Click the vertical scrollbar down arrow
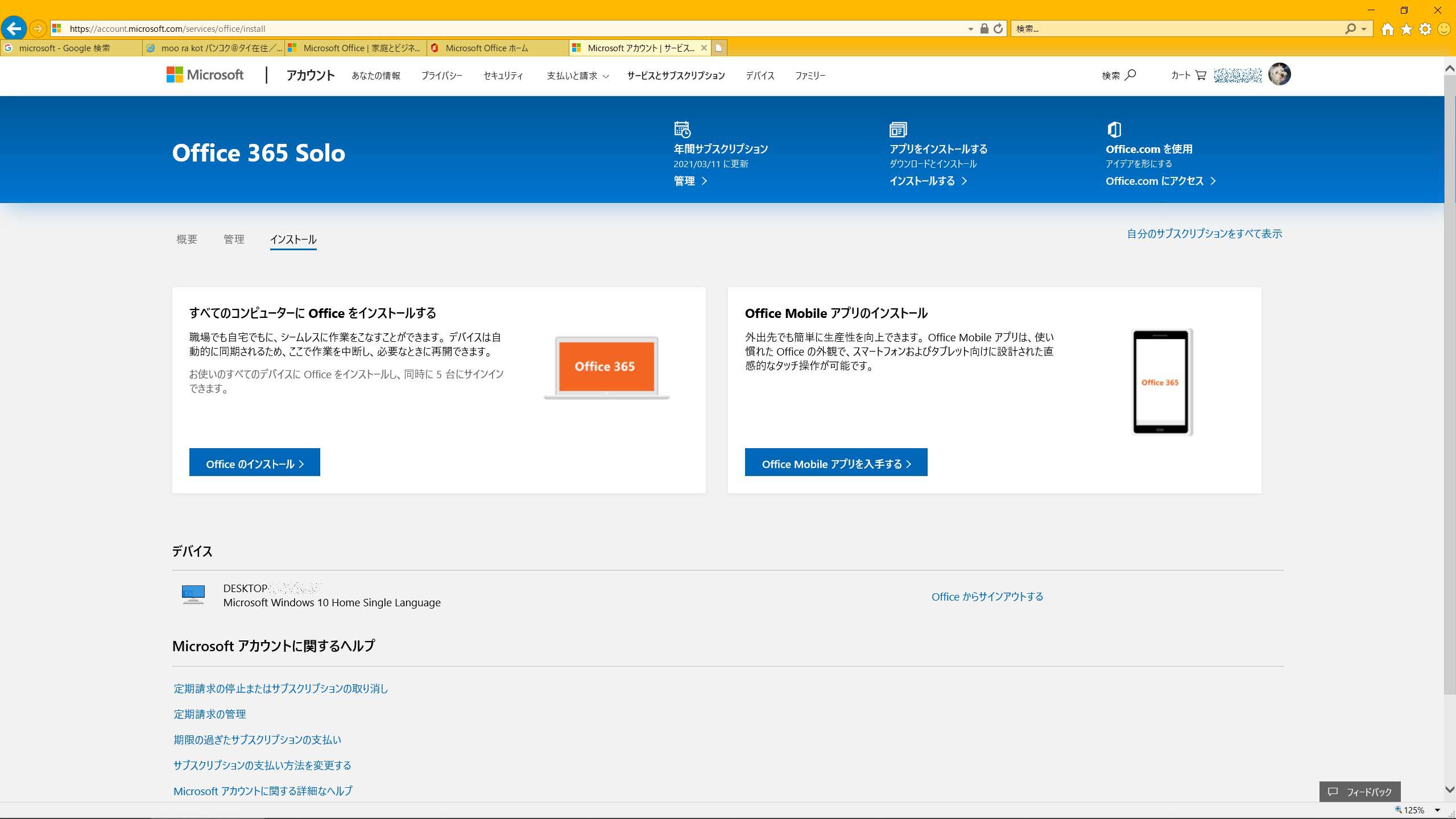 1450,789
